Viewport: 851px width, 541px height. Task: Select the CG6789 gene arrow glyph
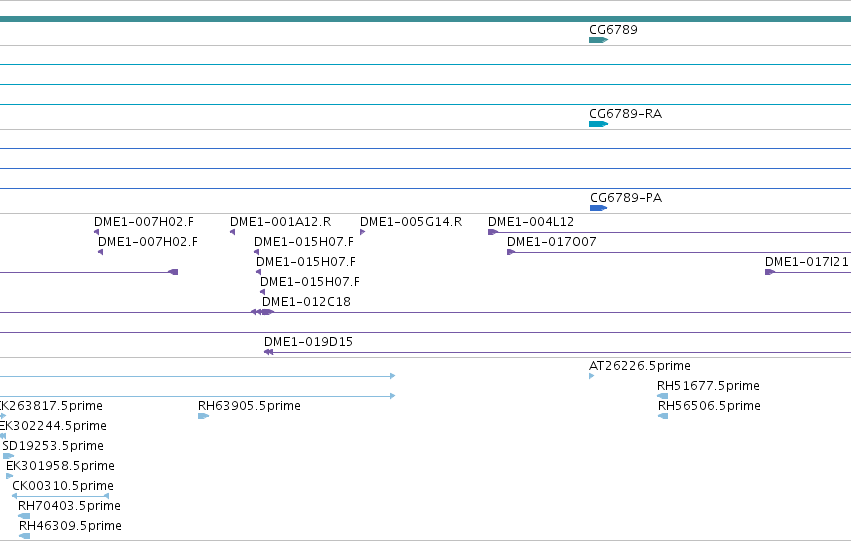[598, 40]
